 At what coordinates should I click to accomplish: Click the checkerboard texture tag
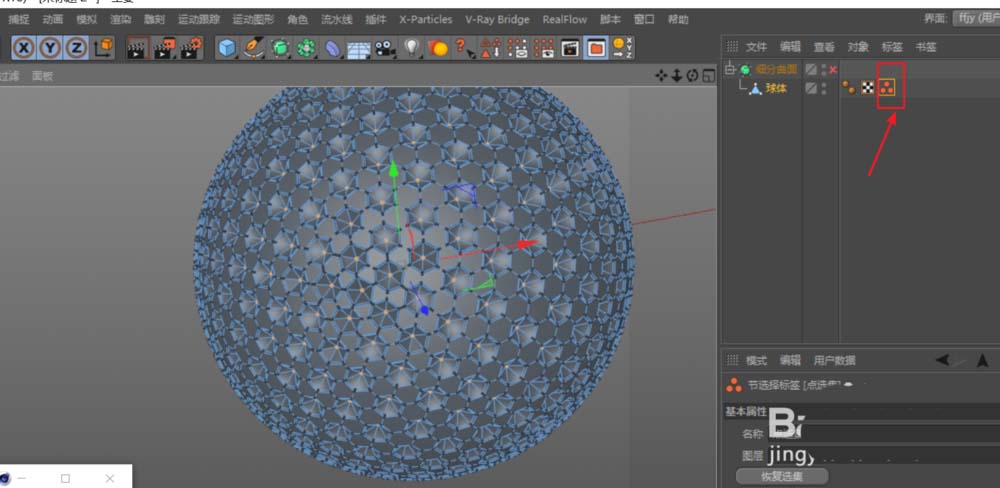[x=868, y=88]
